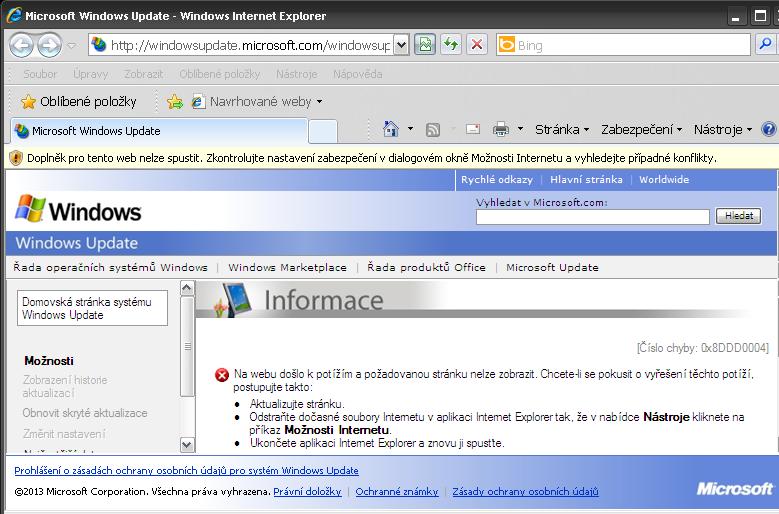Open Oblíbené položky favorites star button
The height and width of the screenshot is (514, 779).
78,102
